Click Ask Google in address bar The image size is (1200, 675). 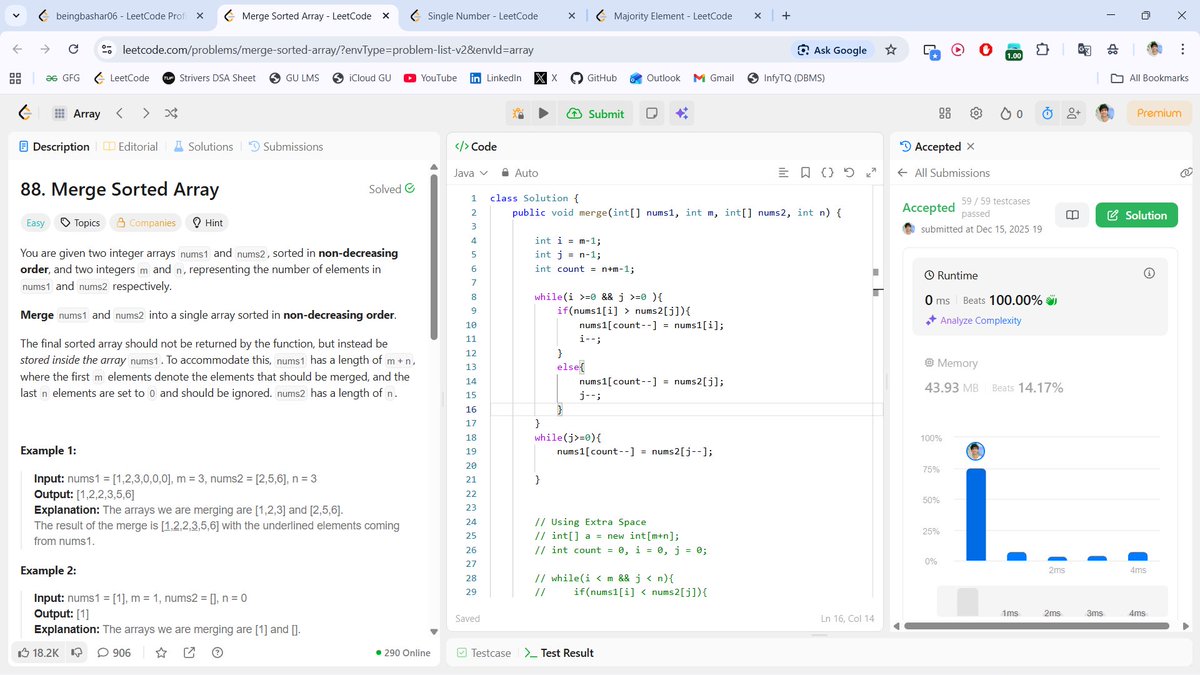pyautogui.click(x=832, y=50)
